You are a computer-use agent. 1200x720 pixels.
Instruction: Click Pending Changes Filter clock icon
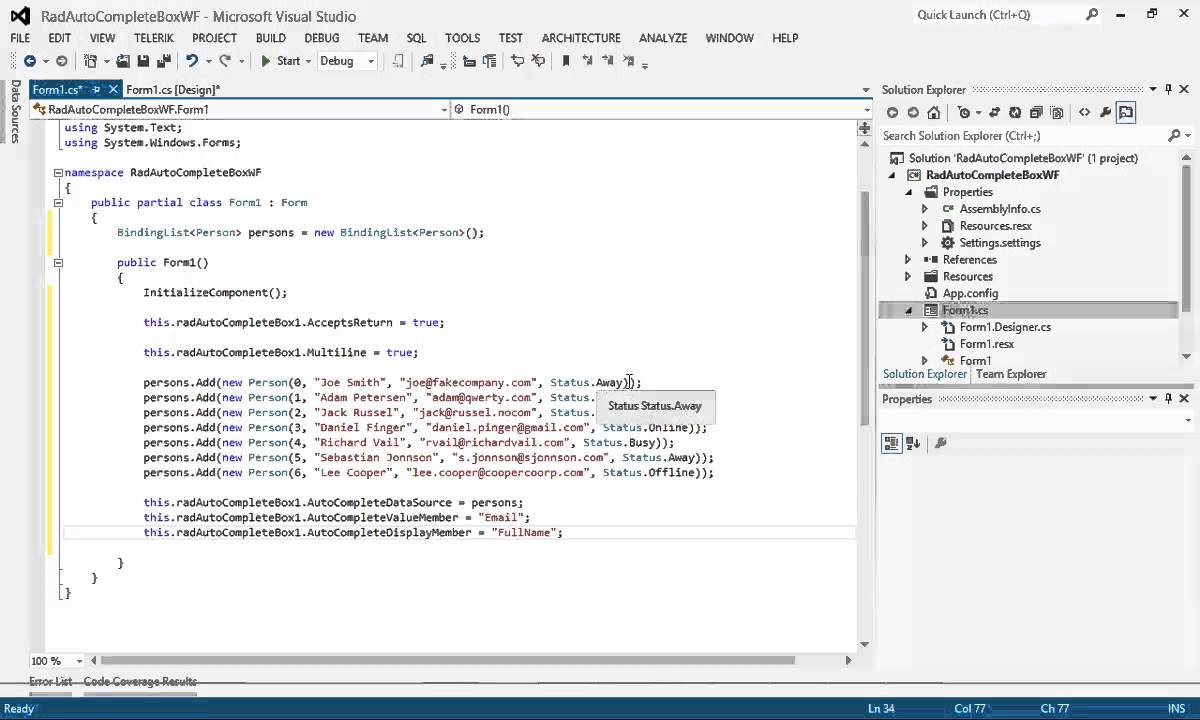(963, 113)
